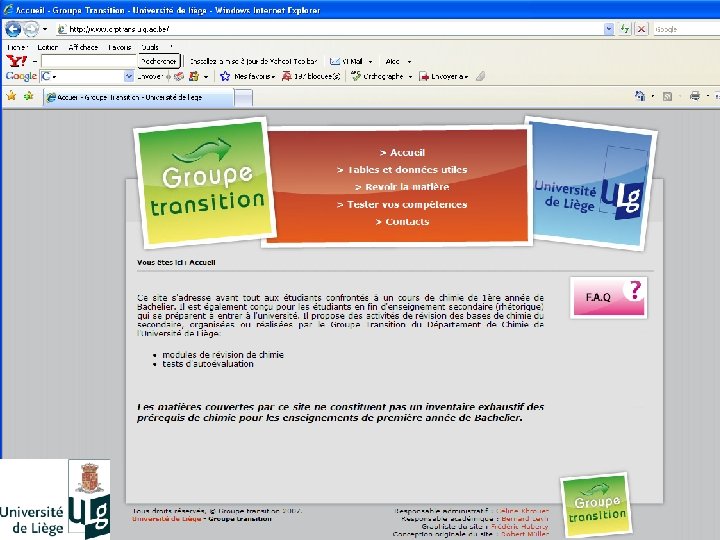Click the greyed Forward navigation arrow
This screenshot has height=540, width=720.
[x=31, y=29]
